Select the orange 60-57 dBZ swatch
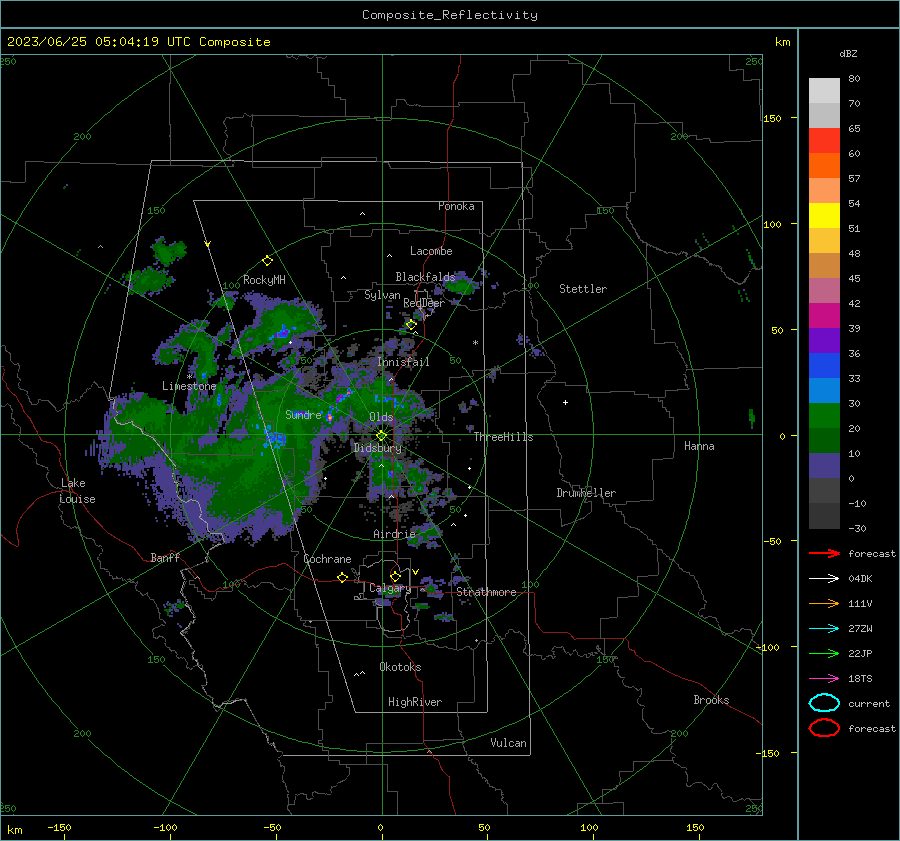The width and height of the screenshot is (900, 841). pos(824,165)
